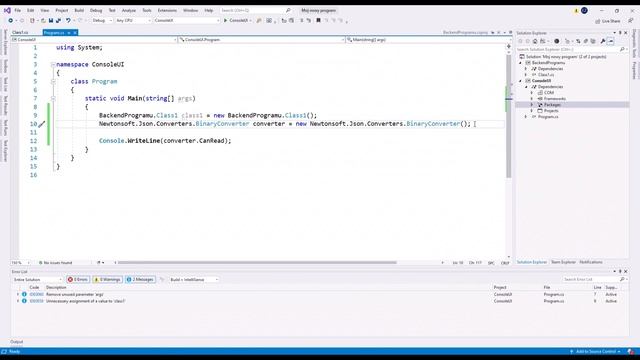Viewport: 640px width, 360px height.
Task: Open the IDE0059 error code link
Action: click(36, 301)
